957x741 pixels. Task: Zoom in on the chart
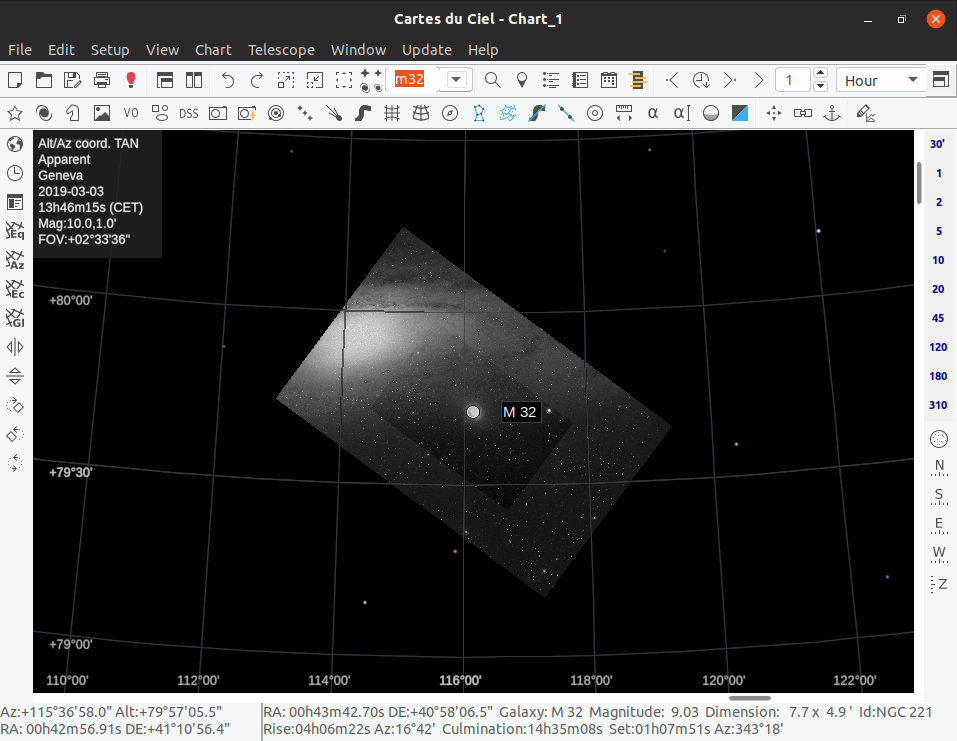[286, 80]
